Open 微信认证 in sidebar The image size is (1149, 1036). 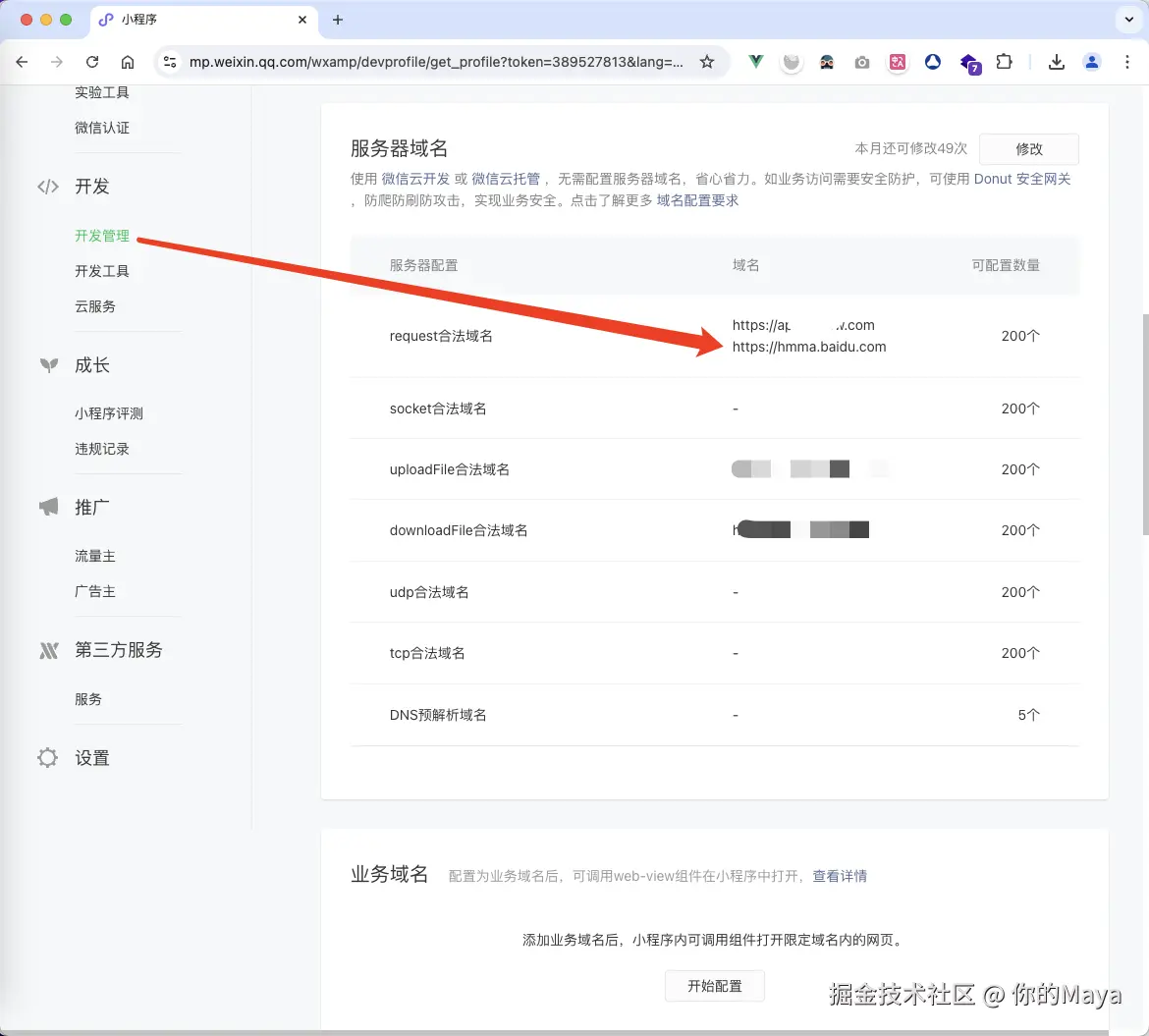[x=102, y=128]
